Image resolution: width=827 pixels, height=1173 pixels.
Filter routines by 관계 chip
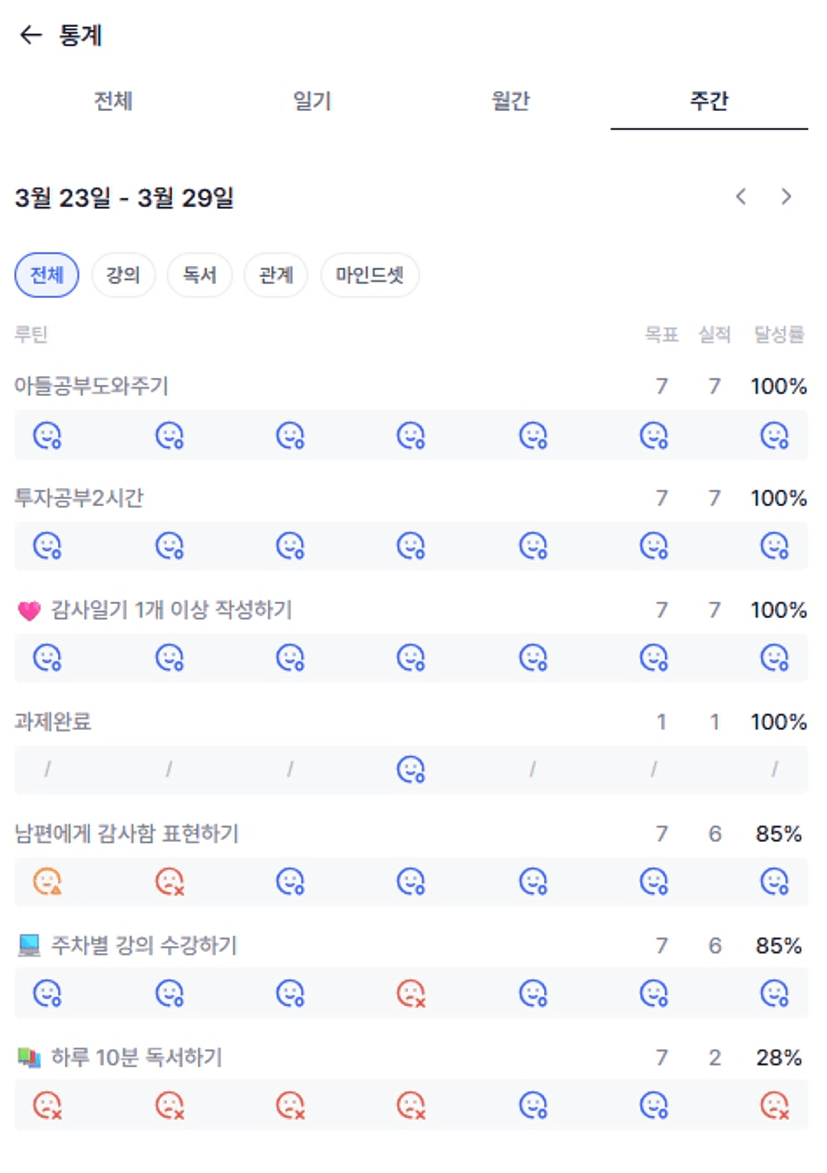(x=276, y=275)
